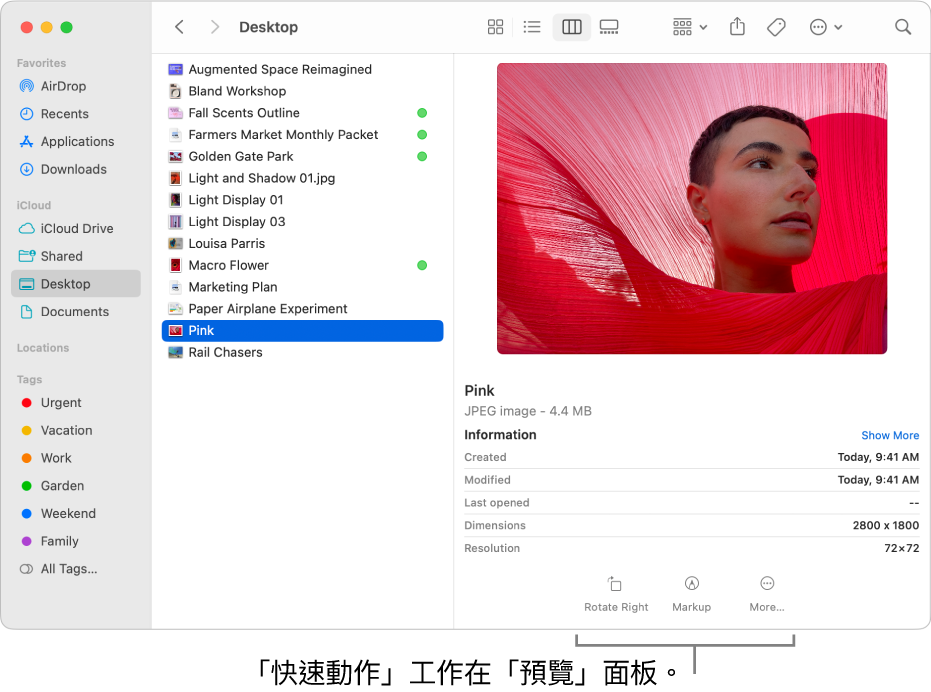Select Desktop in sidebar
This screenshot has height=692, width=931.
point(75,284)
